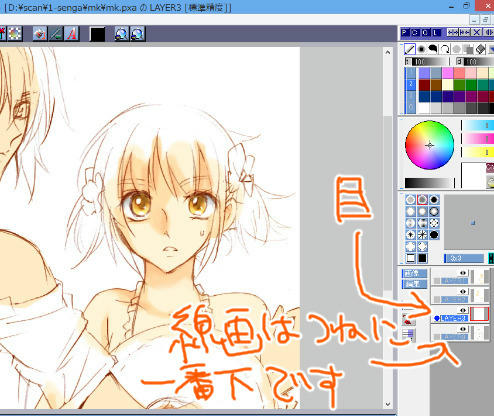Select the top layer thumbnail
494x416 pixels.
click(x=479, y=277)
